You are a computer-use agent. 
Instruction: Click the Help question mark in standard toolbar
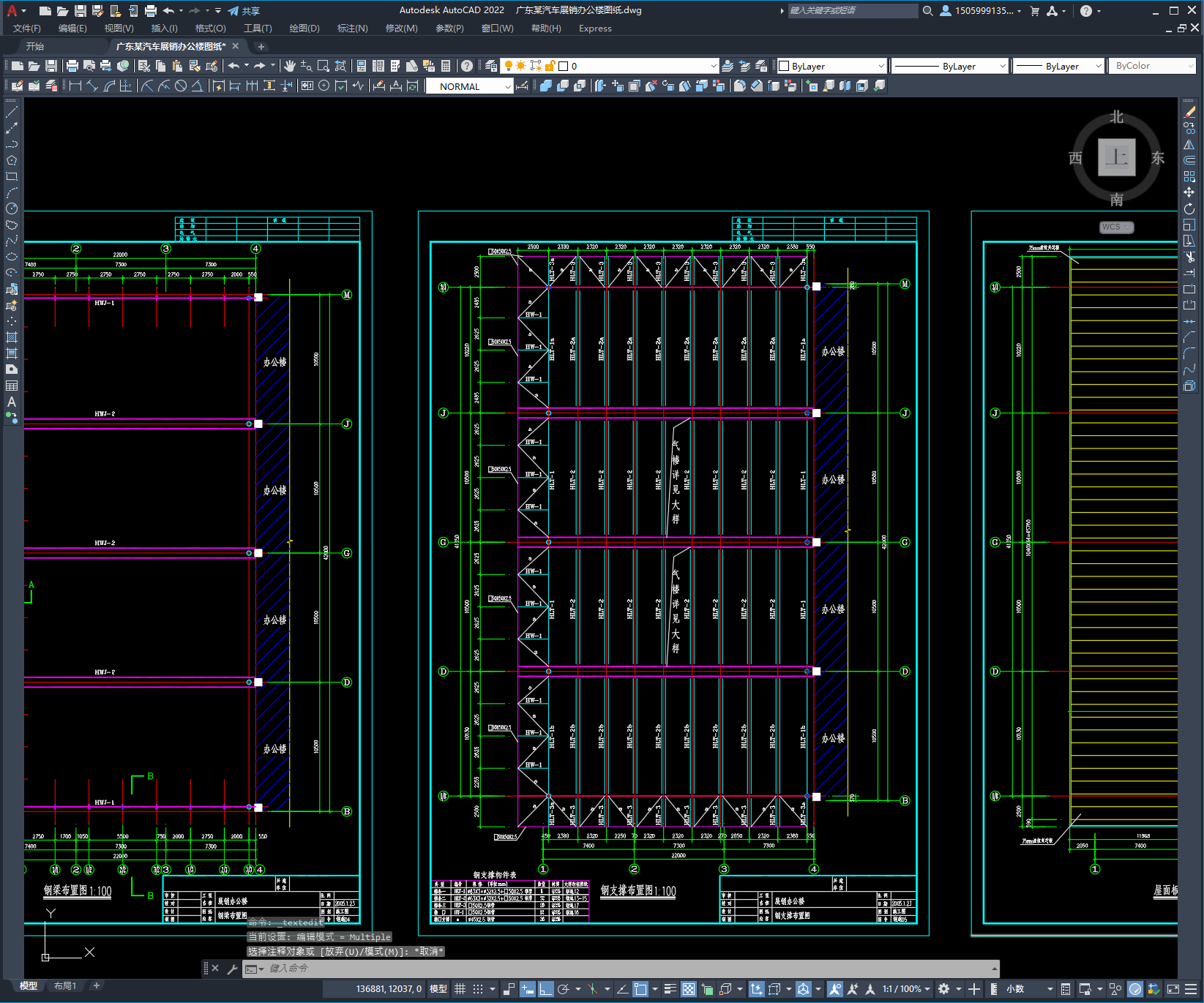(x=467, y=66)
